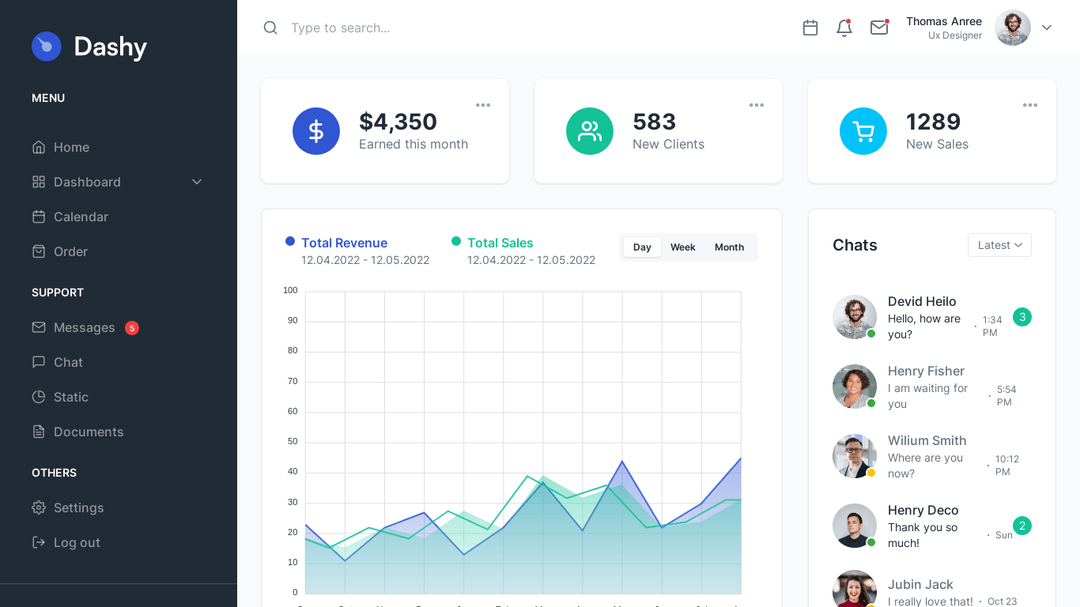Open the Calendar icon in the top bar

coord(810,27)
